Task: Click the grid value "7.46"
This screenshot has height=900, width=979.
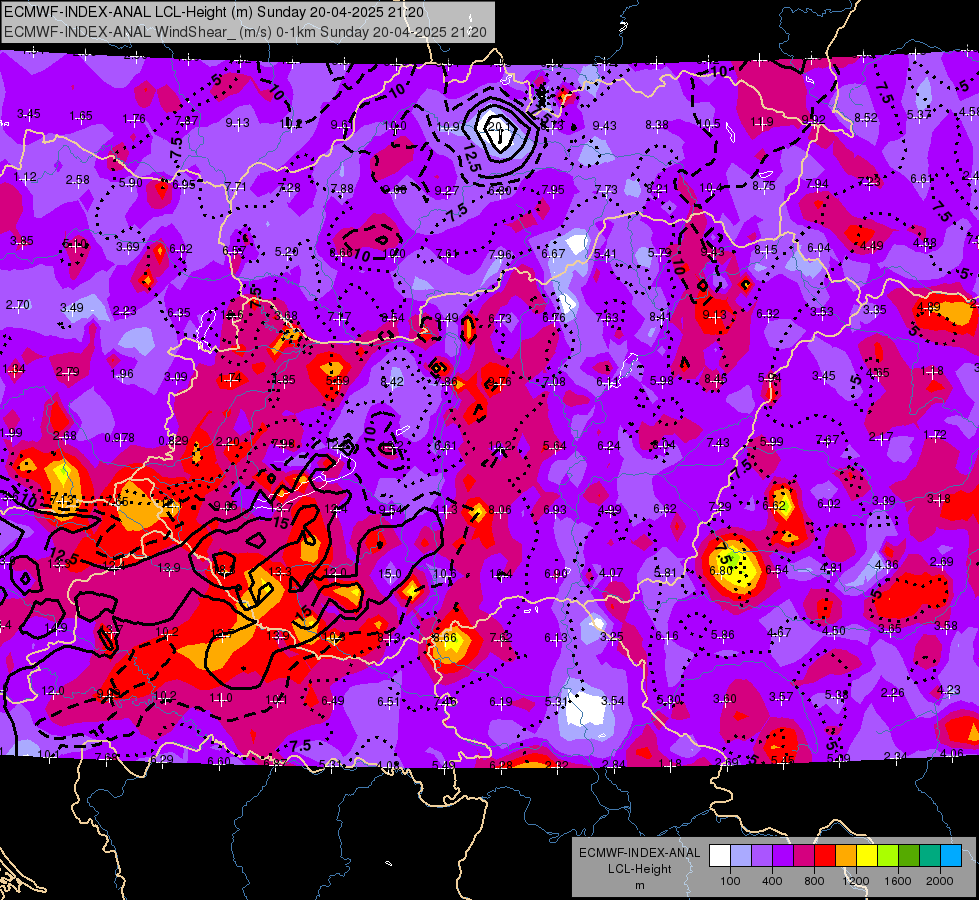Action: pos(445,702)
